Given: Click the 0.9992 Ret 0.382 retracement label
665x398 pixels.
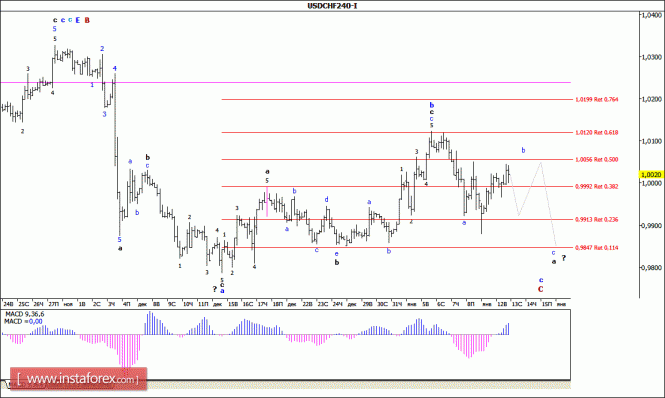Looking at the screenshot, I should [596, 186].
